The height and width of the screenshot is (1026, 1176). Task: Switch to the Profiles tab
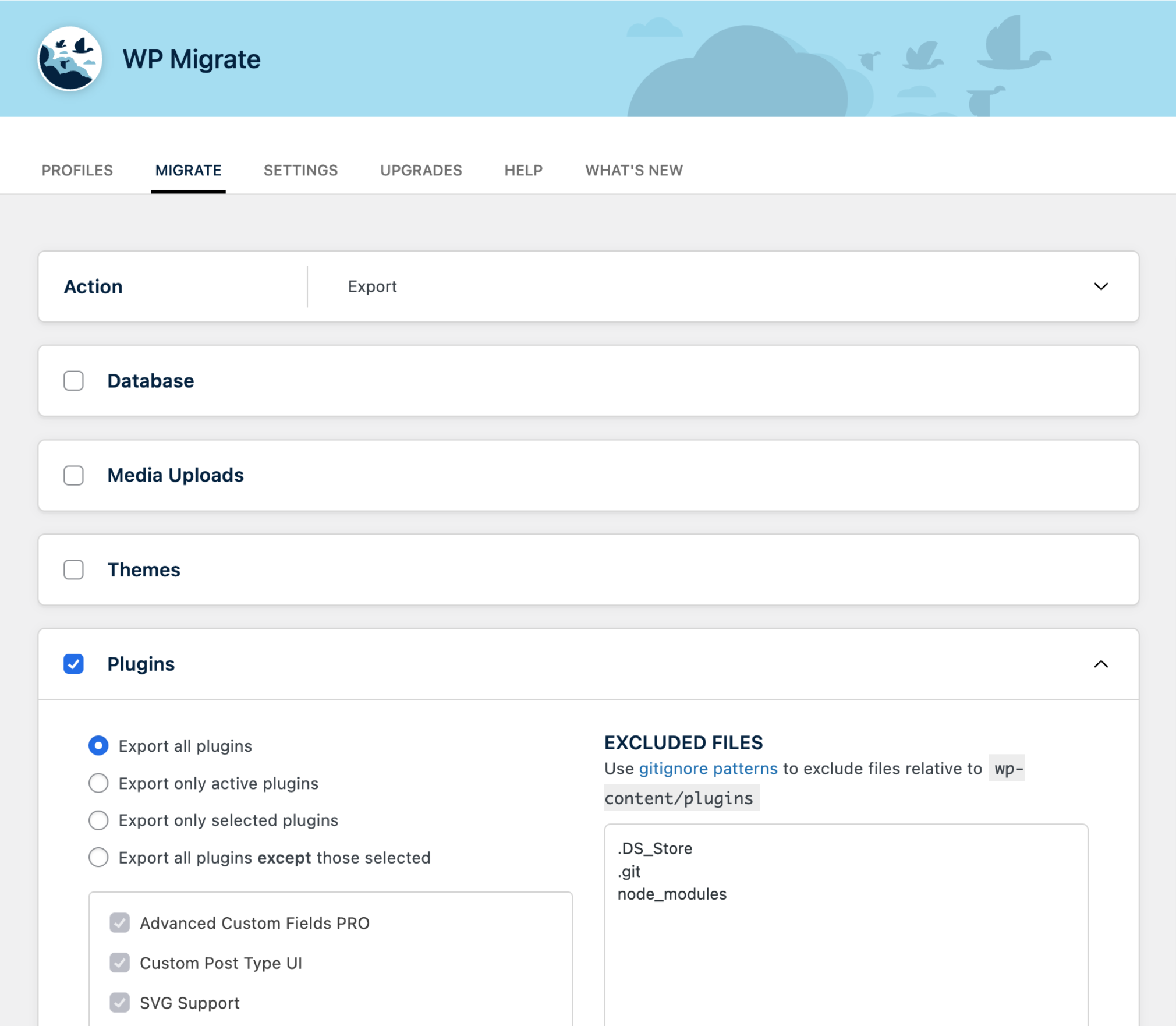tap(77, 170)
